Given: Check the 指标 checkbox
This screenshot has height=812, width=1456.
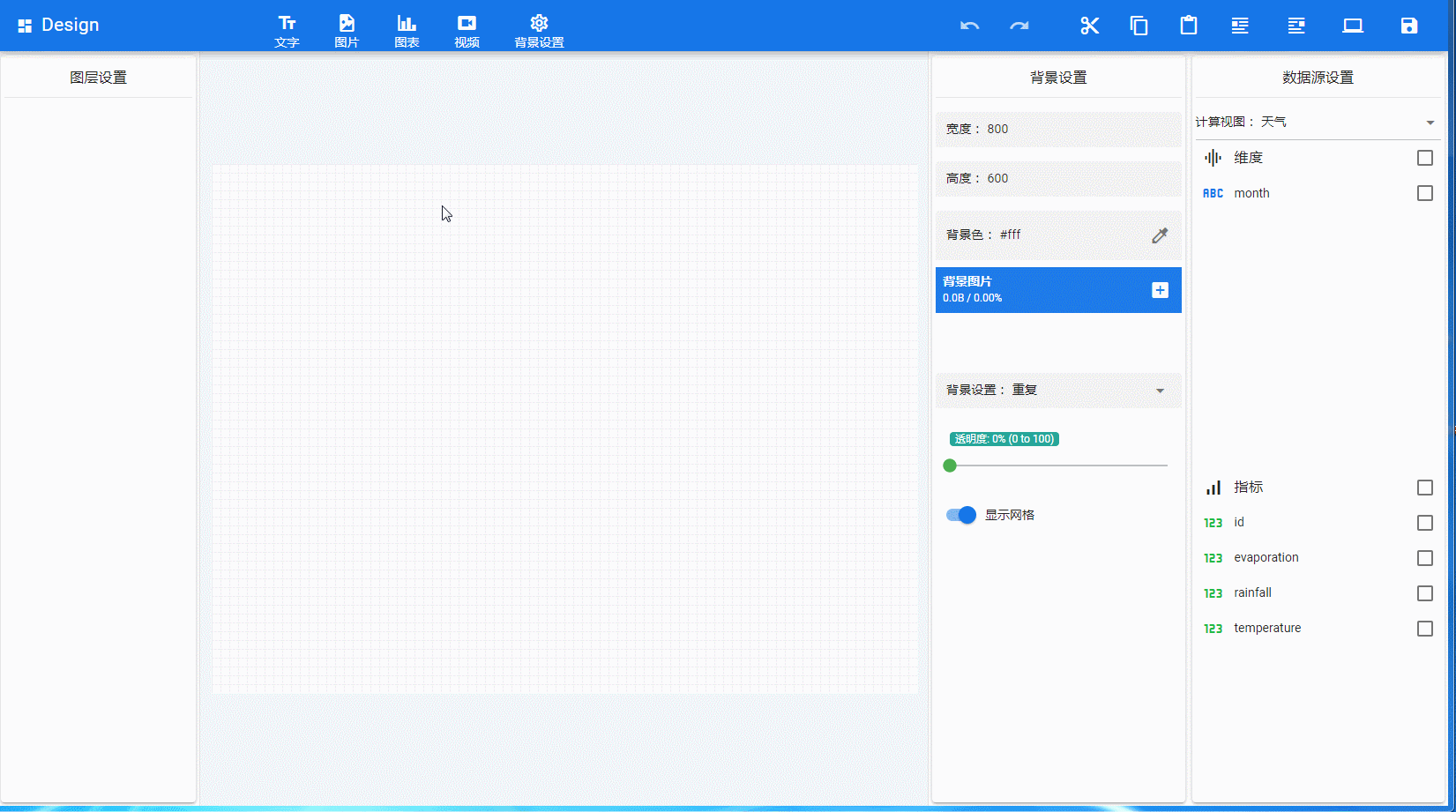Looking at the screenshot, I should (x=1425, y=488).
